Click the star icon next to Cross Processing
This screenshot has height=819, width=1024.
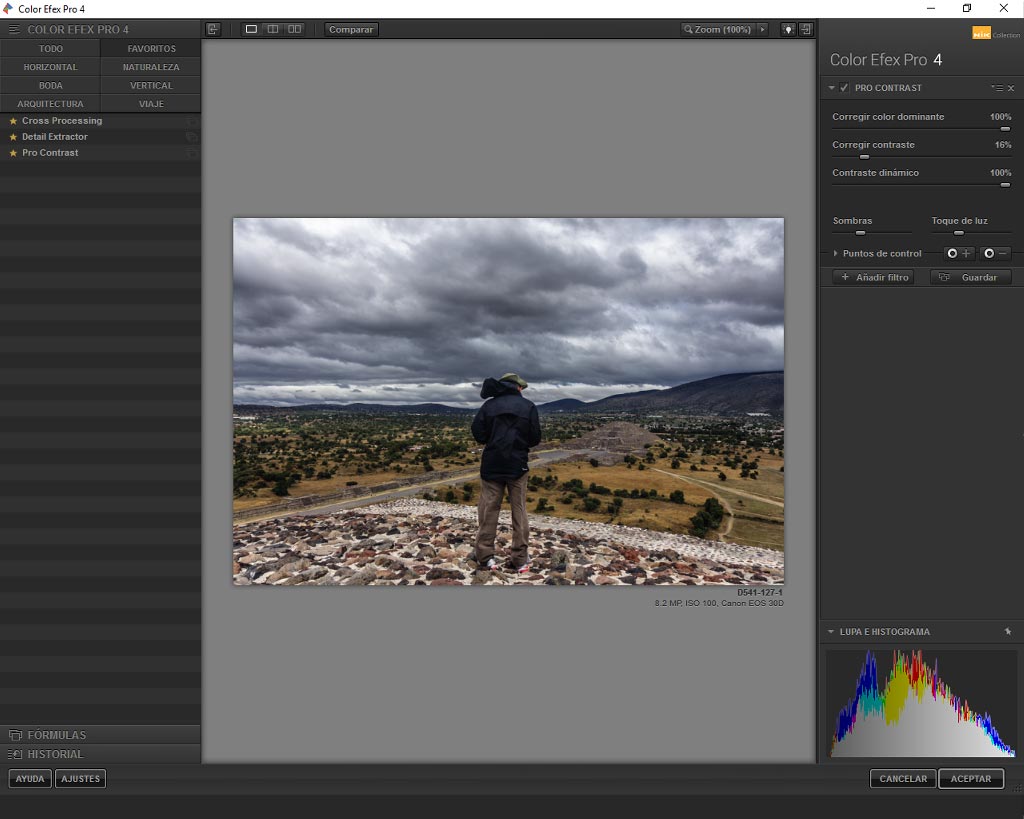13,121
